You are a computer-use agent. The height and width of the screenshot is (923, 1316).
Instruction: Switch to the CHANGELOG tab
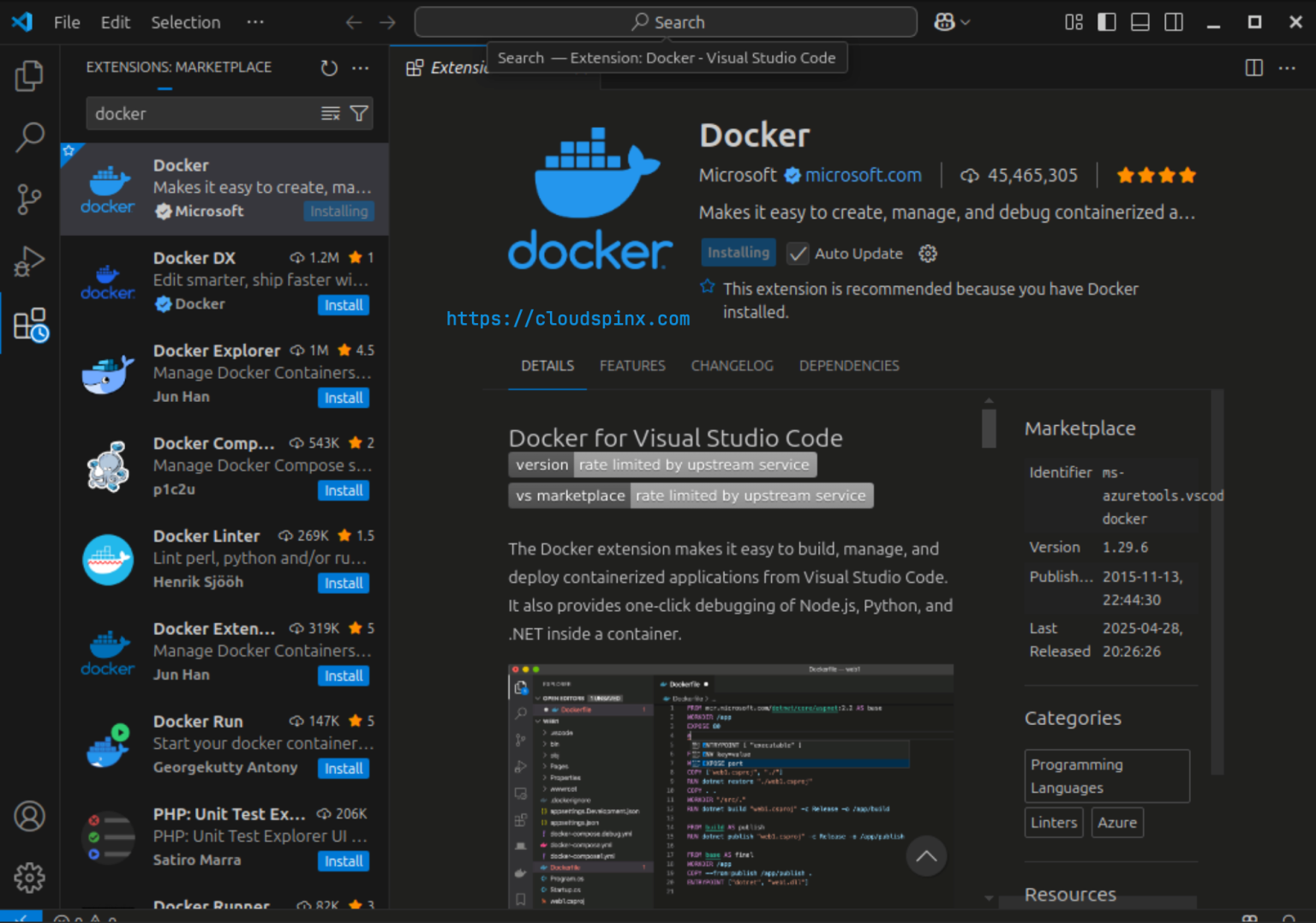[732, 365]
